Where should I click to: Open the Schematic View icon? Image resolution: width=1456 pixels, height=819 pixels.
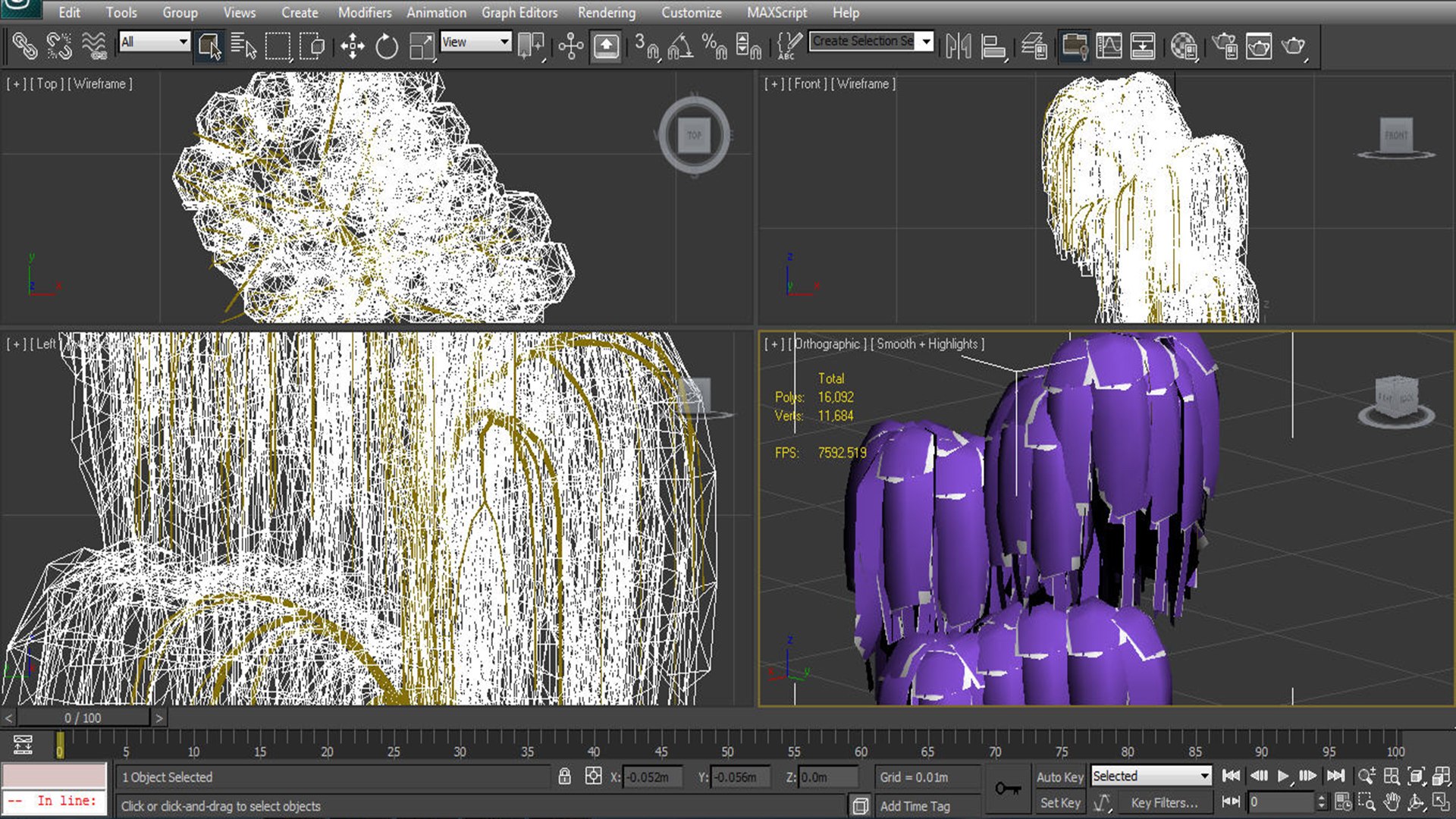(1143, 46)
